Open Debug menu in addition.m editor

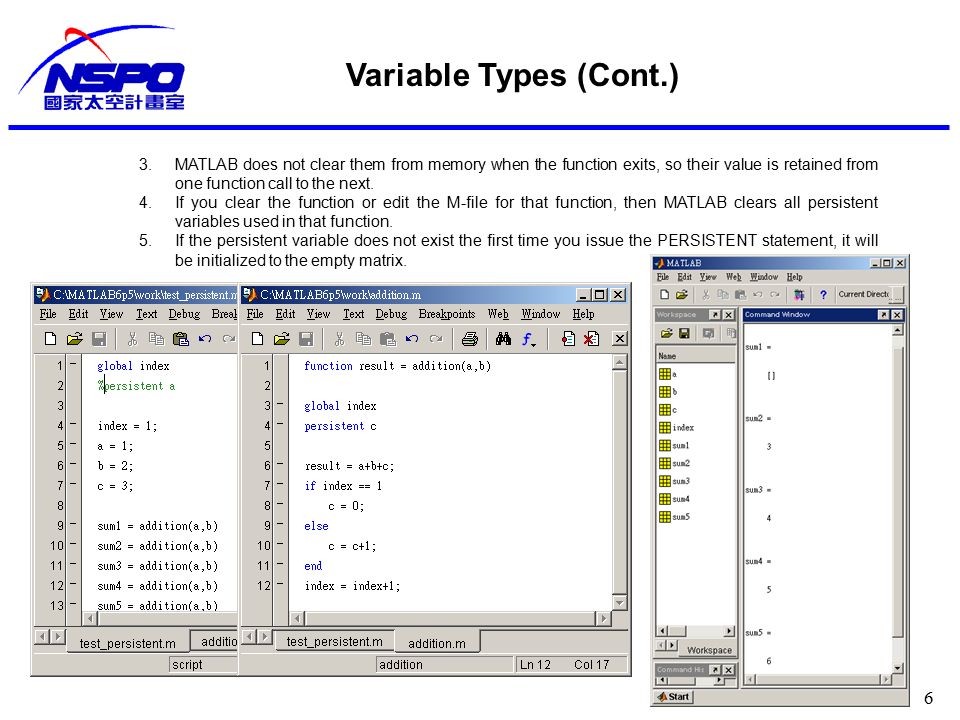(x=391, y=314)
